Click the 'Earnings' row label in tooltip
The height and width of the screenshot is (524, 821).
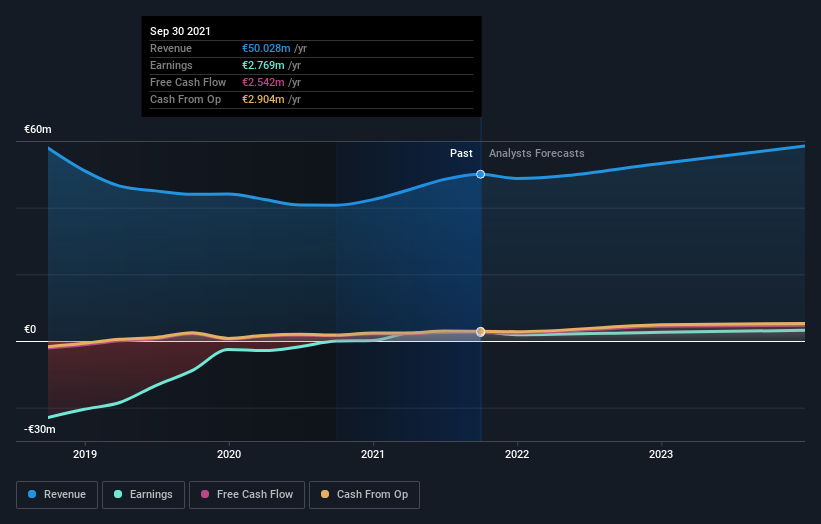(x=171, y=65)
